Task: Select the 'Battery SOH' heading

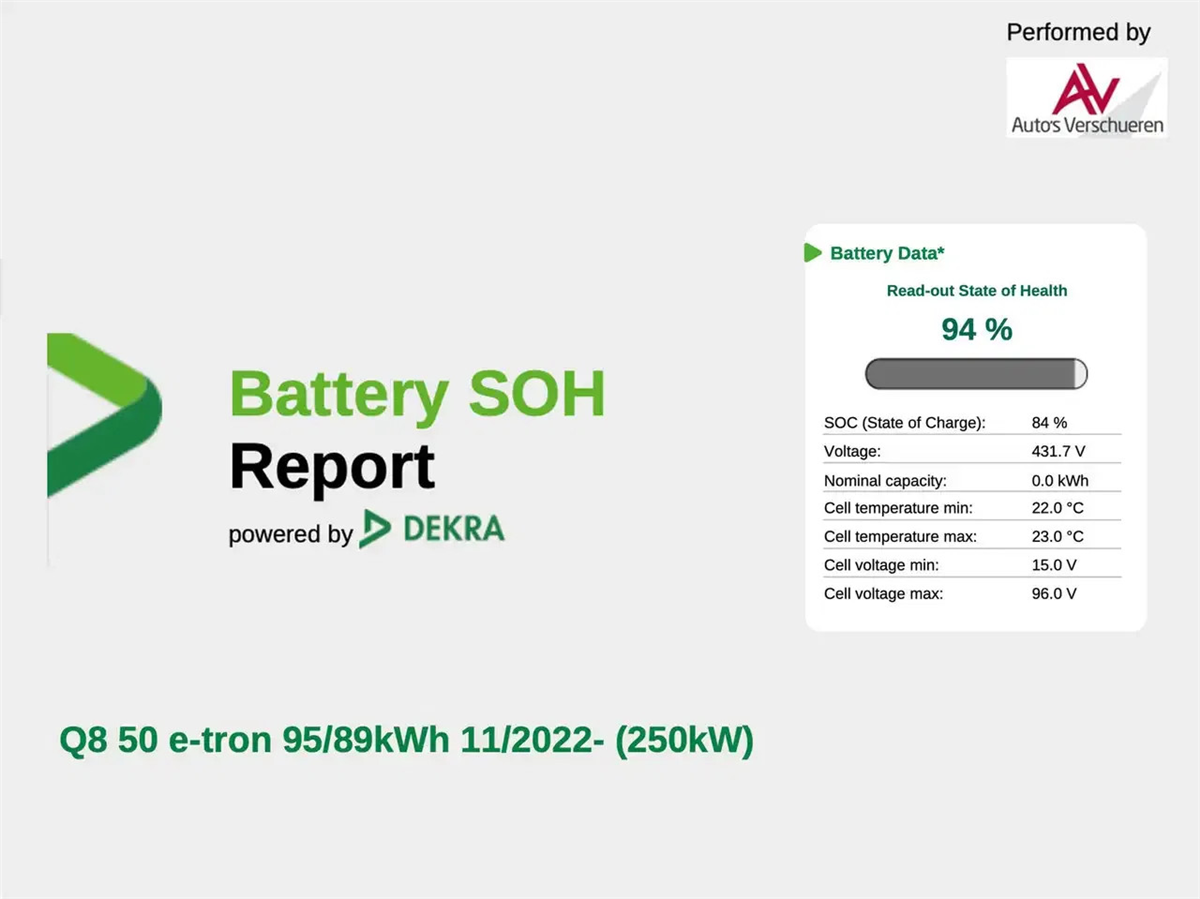Action: [x=418, y=394]
